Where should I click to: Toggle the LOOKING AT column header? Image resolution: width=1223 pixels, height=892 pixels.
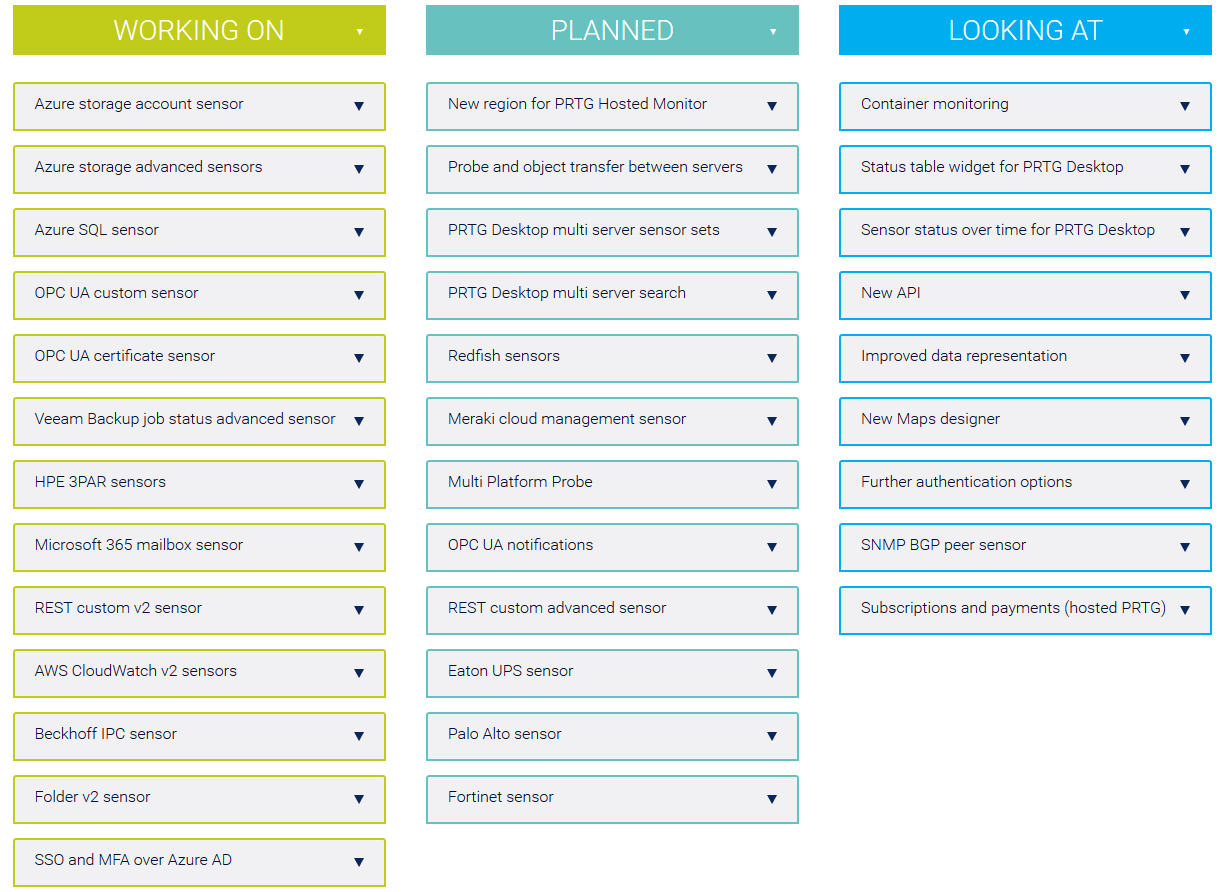click(1186, 31)
